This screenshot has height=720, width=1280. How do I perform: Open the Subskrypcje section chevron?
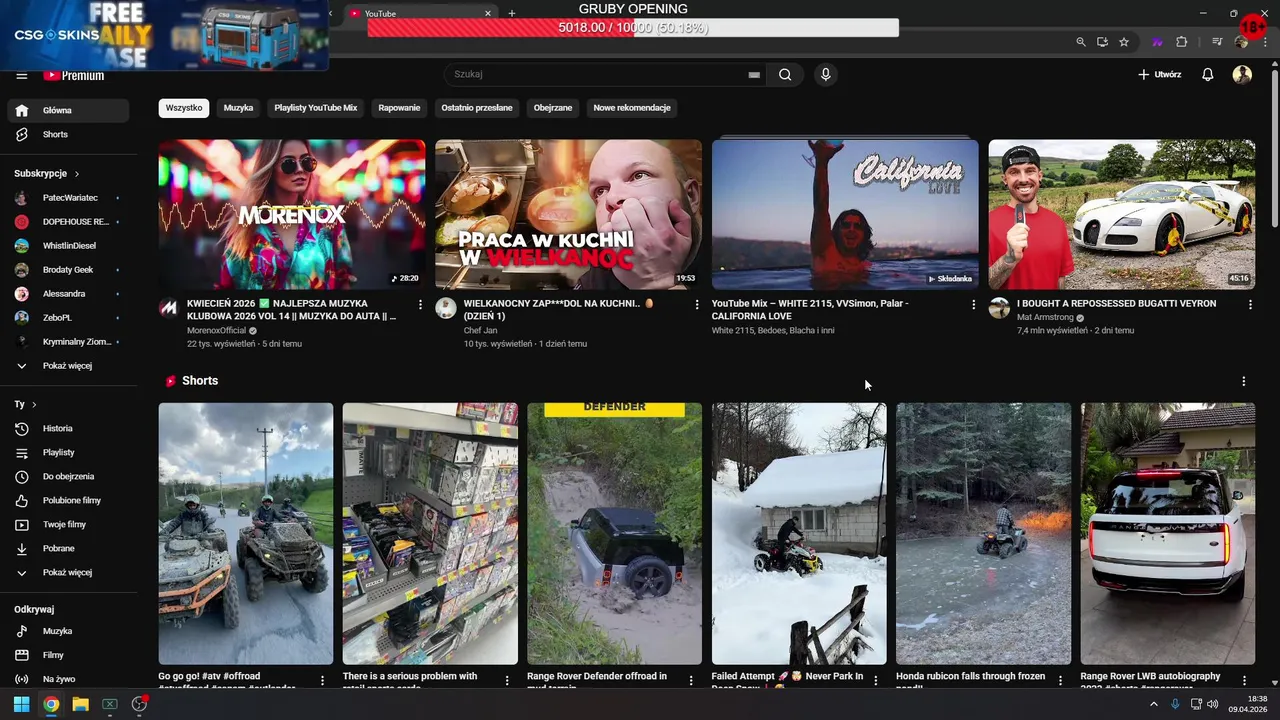point(76,173)
